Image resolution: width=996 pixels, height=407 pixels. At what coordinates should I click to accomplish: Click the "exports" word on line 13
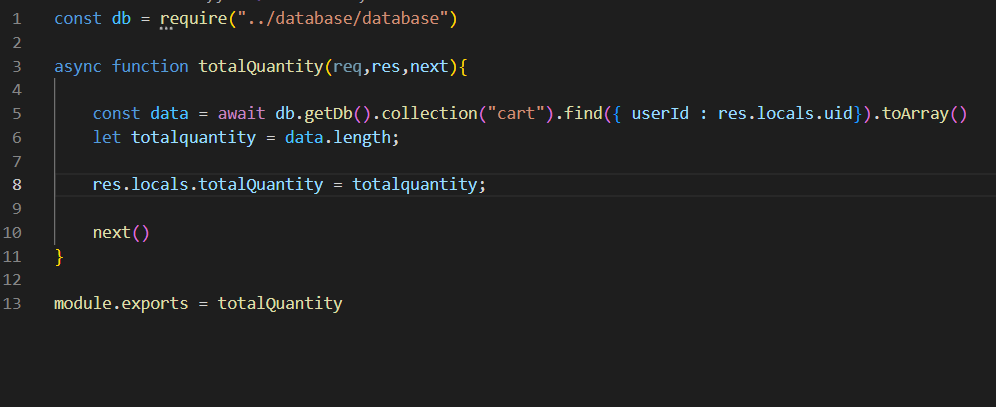(x=155, y=304)
